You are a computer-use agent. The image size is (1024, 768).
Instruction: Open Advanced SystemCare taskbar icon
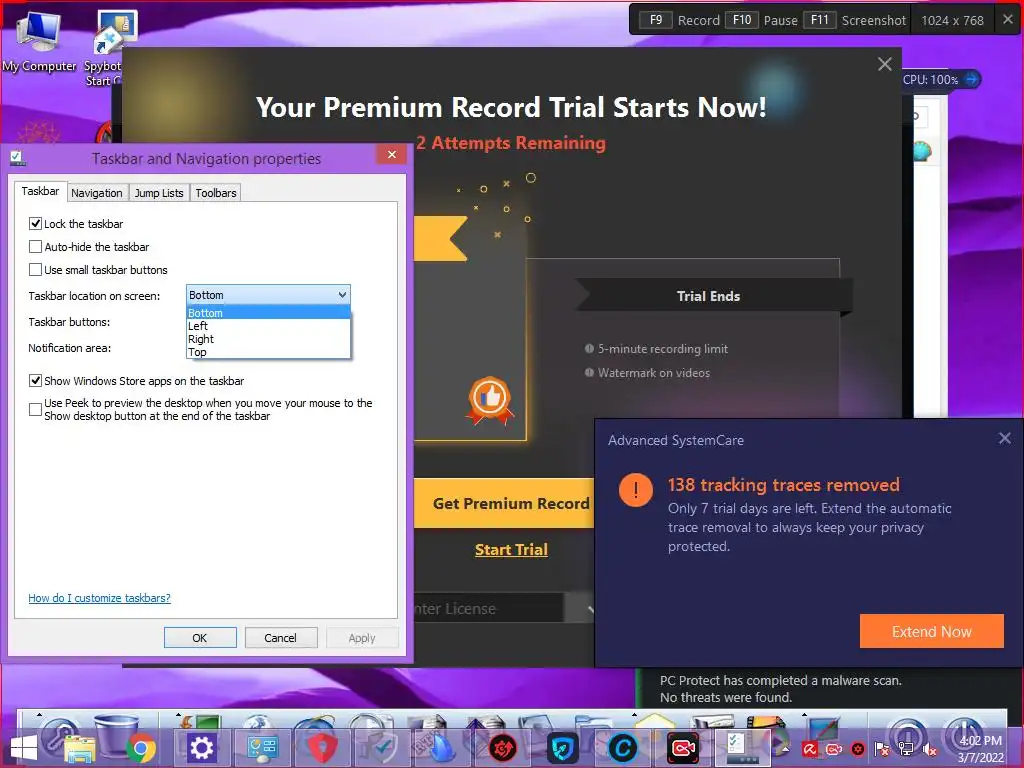click(x=623, y=748)
